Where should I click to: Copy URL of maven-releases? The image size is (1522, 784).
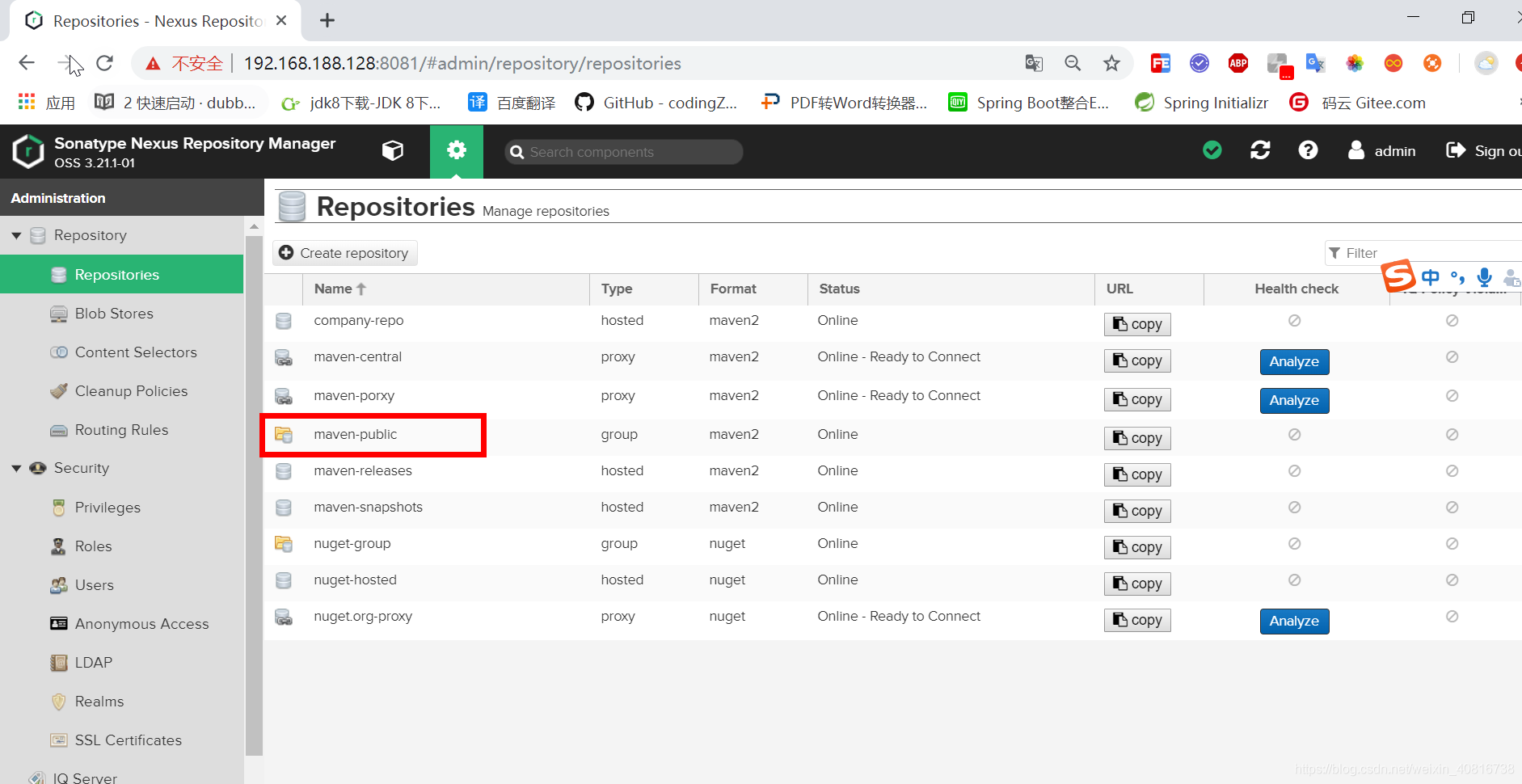1137,474
